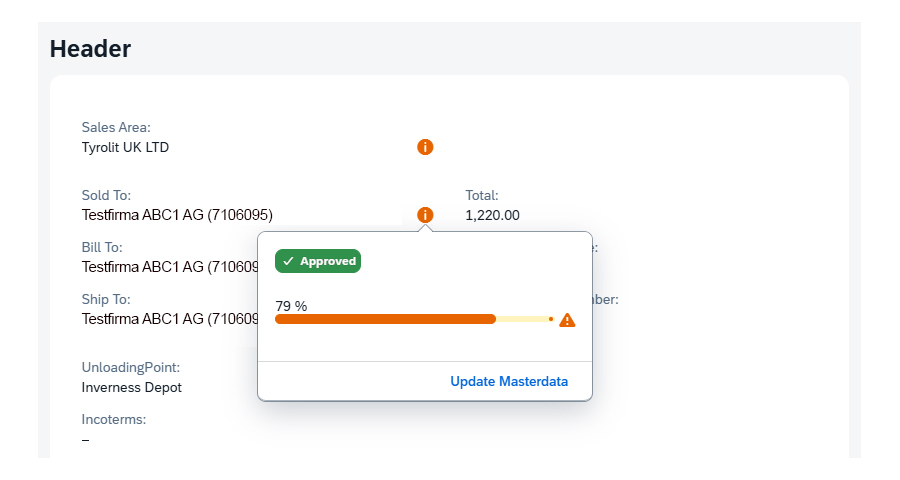Click the Approved status text

coord(328,261)
